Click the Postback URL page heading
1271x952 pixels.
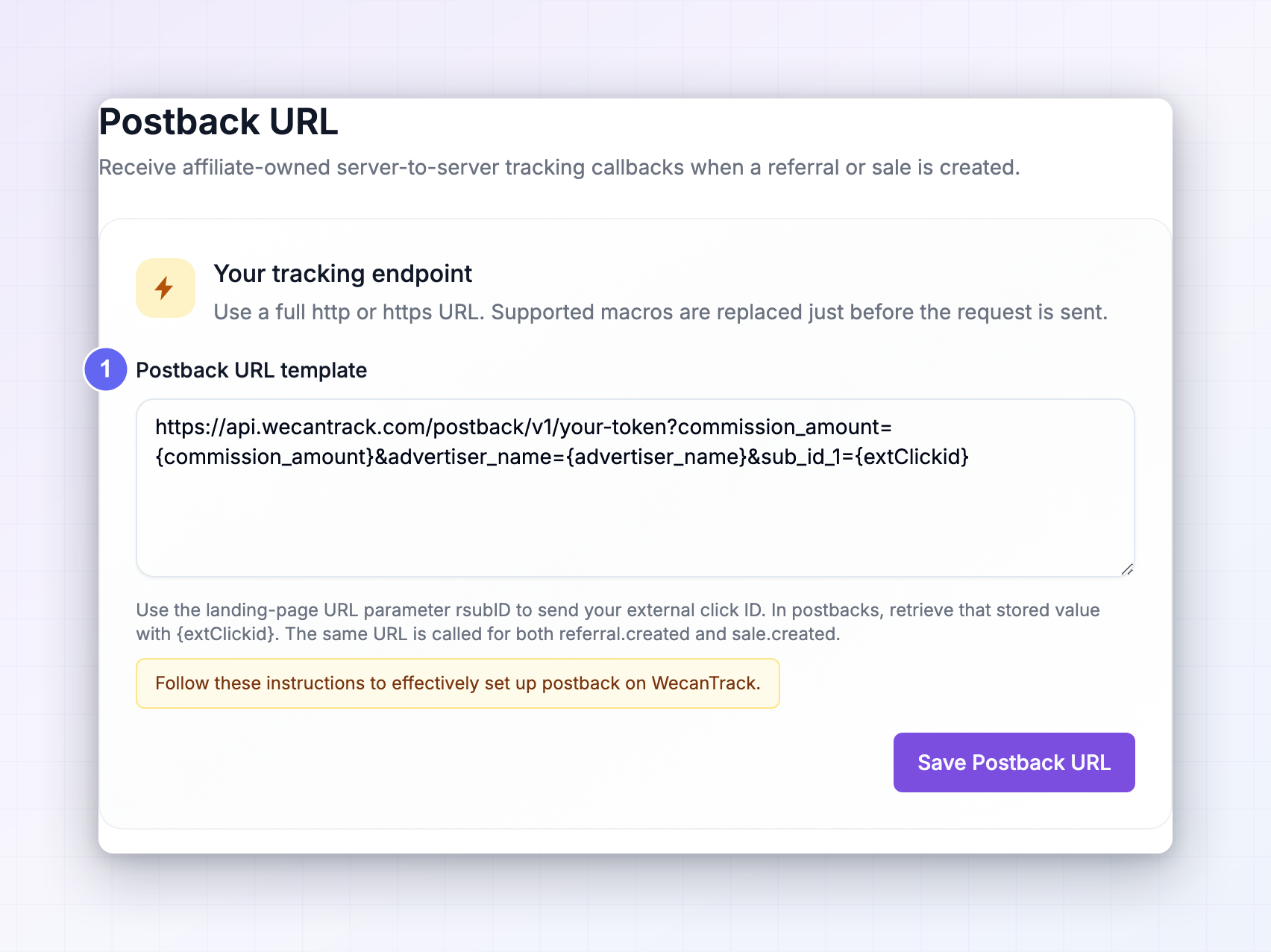pyautogui.click(x=219, y=122)
